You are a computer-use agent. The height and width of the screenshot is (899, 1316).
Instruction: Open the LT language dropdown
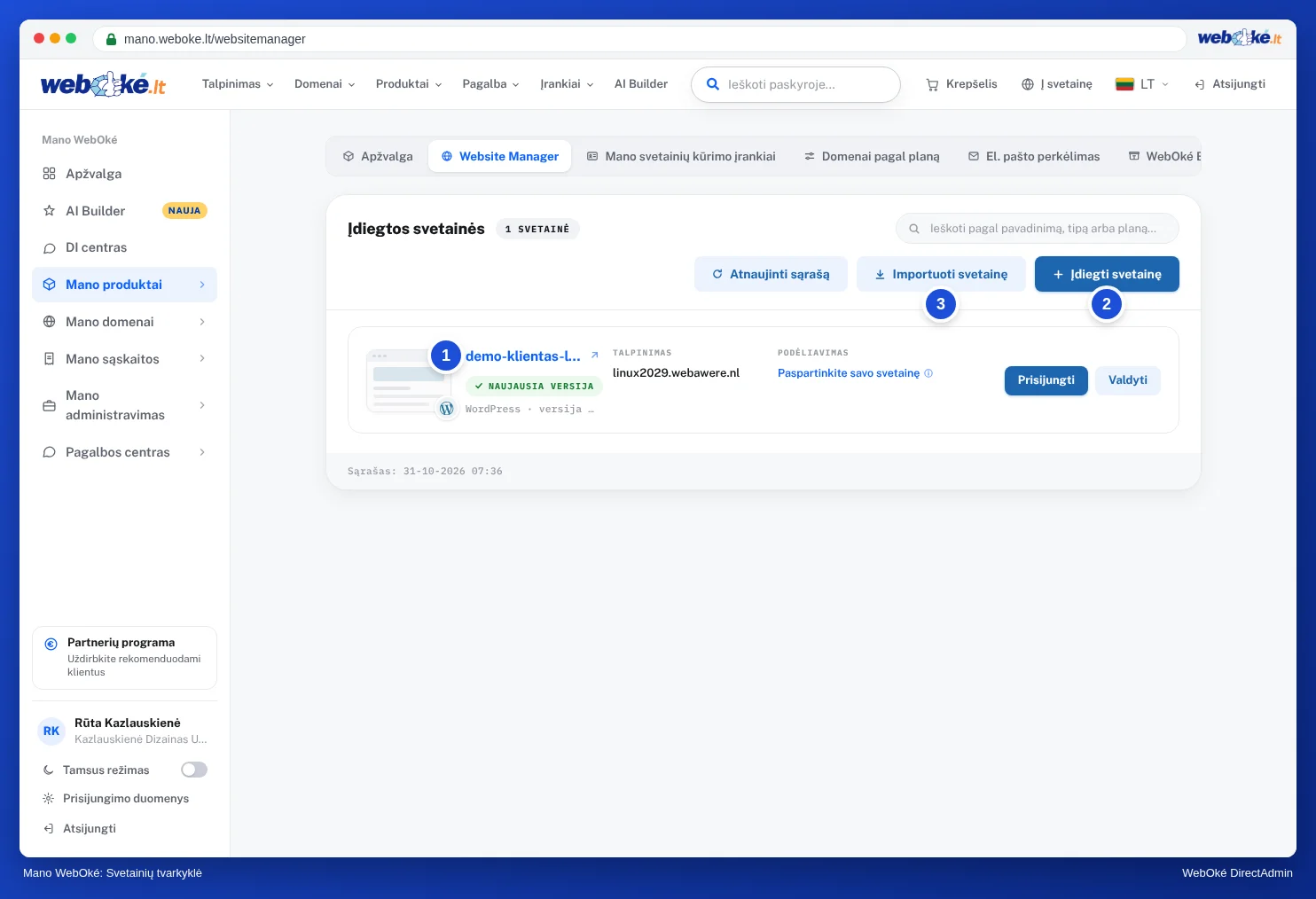click(x=1142, y=84)
